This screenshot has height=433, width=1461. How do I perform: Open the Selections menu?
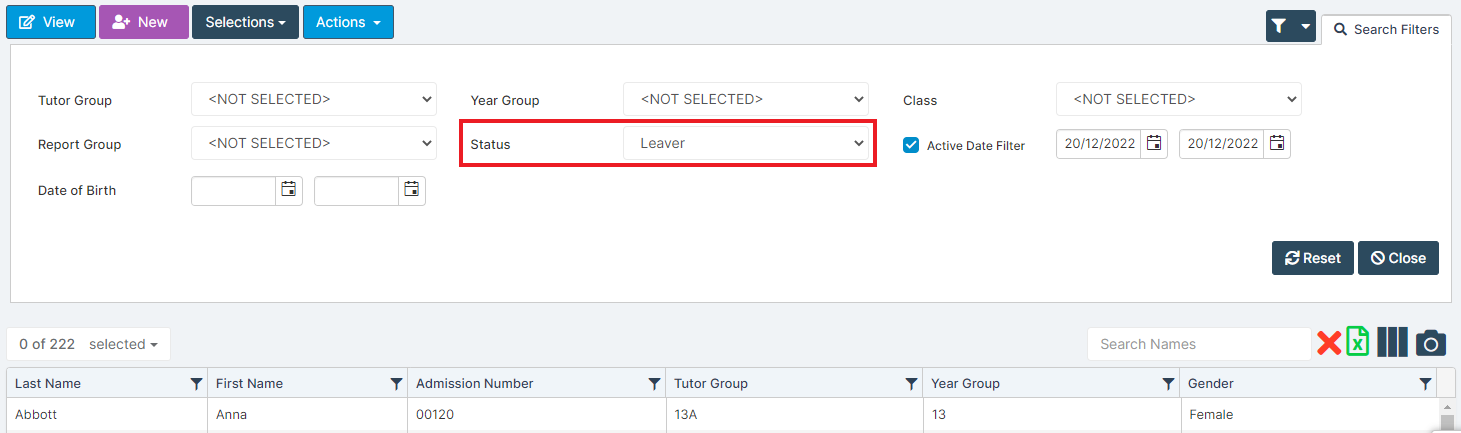(245, 22)
